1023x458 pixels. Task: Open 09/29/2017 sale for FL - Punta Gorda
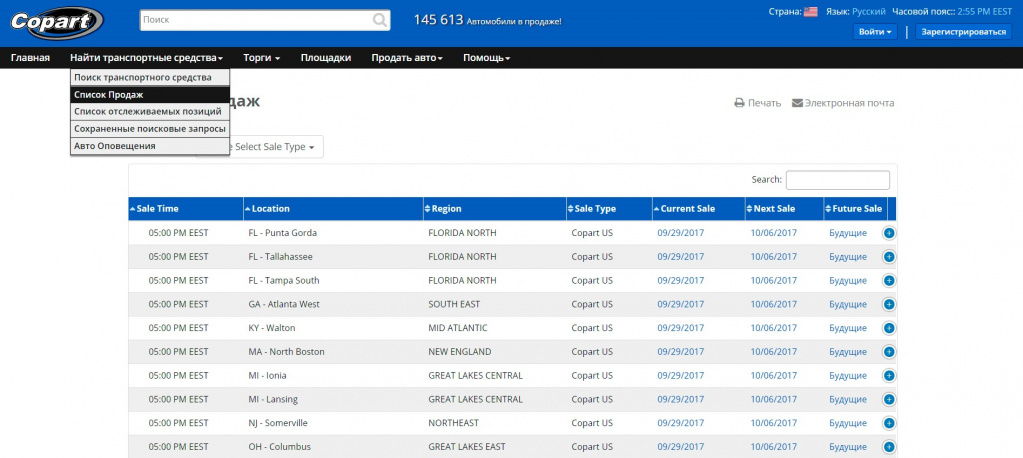pos(680,233)
